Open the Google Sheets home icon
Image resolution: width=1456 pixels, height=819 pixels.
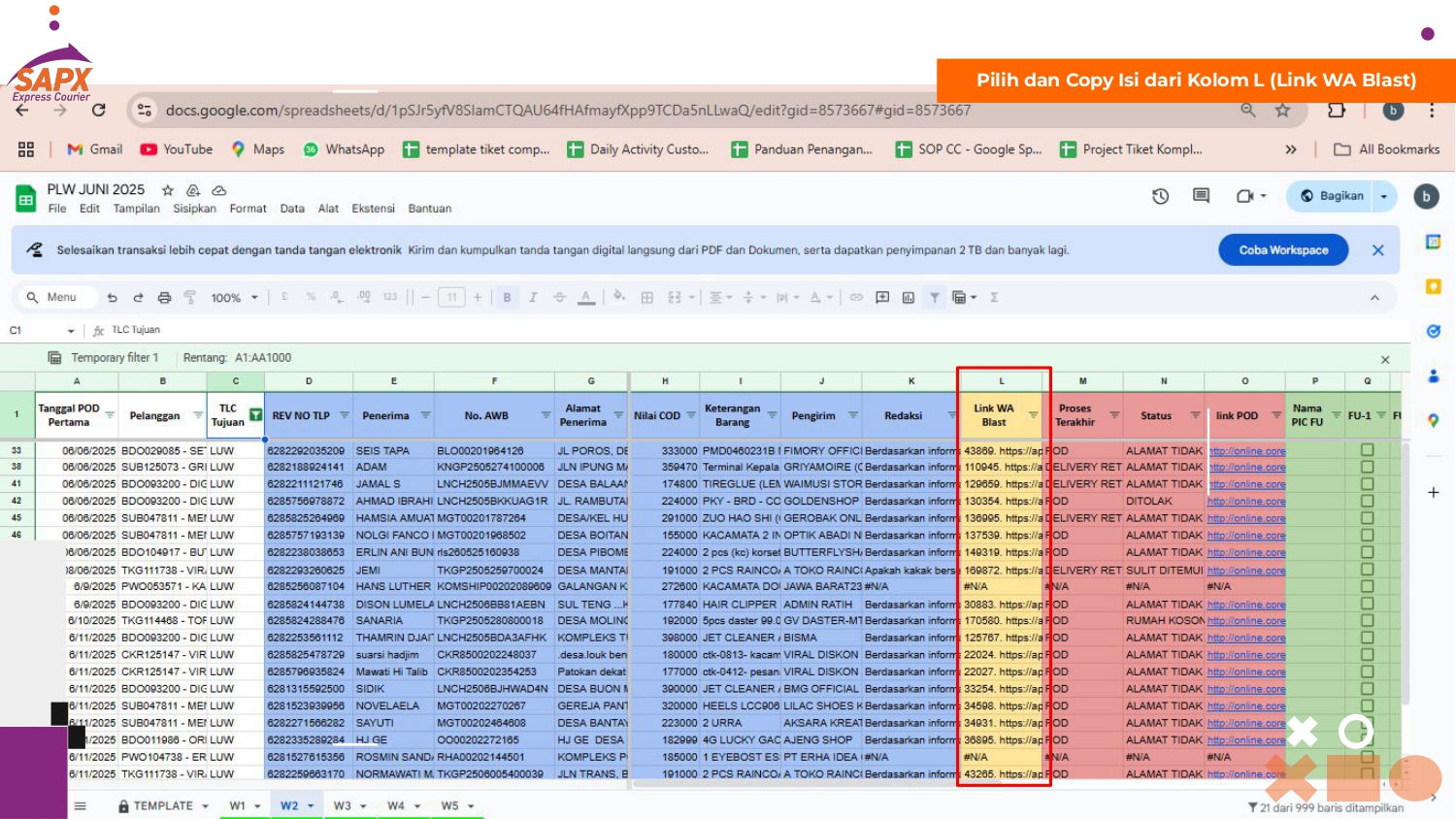tap(25, 198)
